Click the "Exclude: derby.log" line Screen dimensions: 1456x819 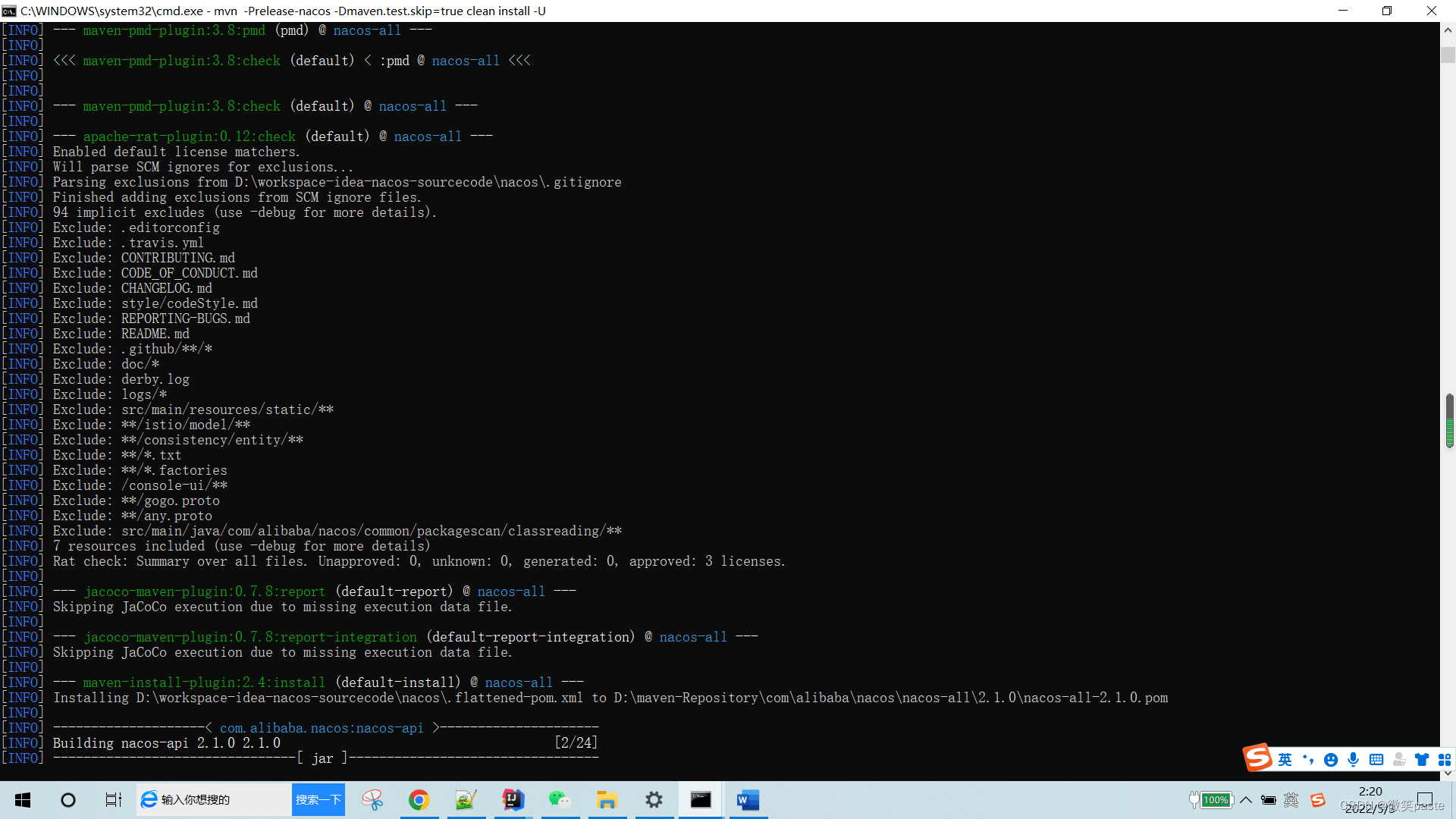pyautogui.click(x=121, y=379)
